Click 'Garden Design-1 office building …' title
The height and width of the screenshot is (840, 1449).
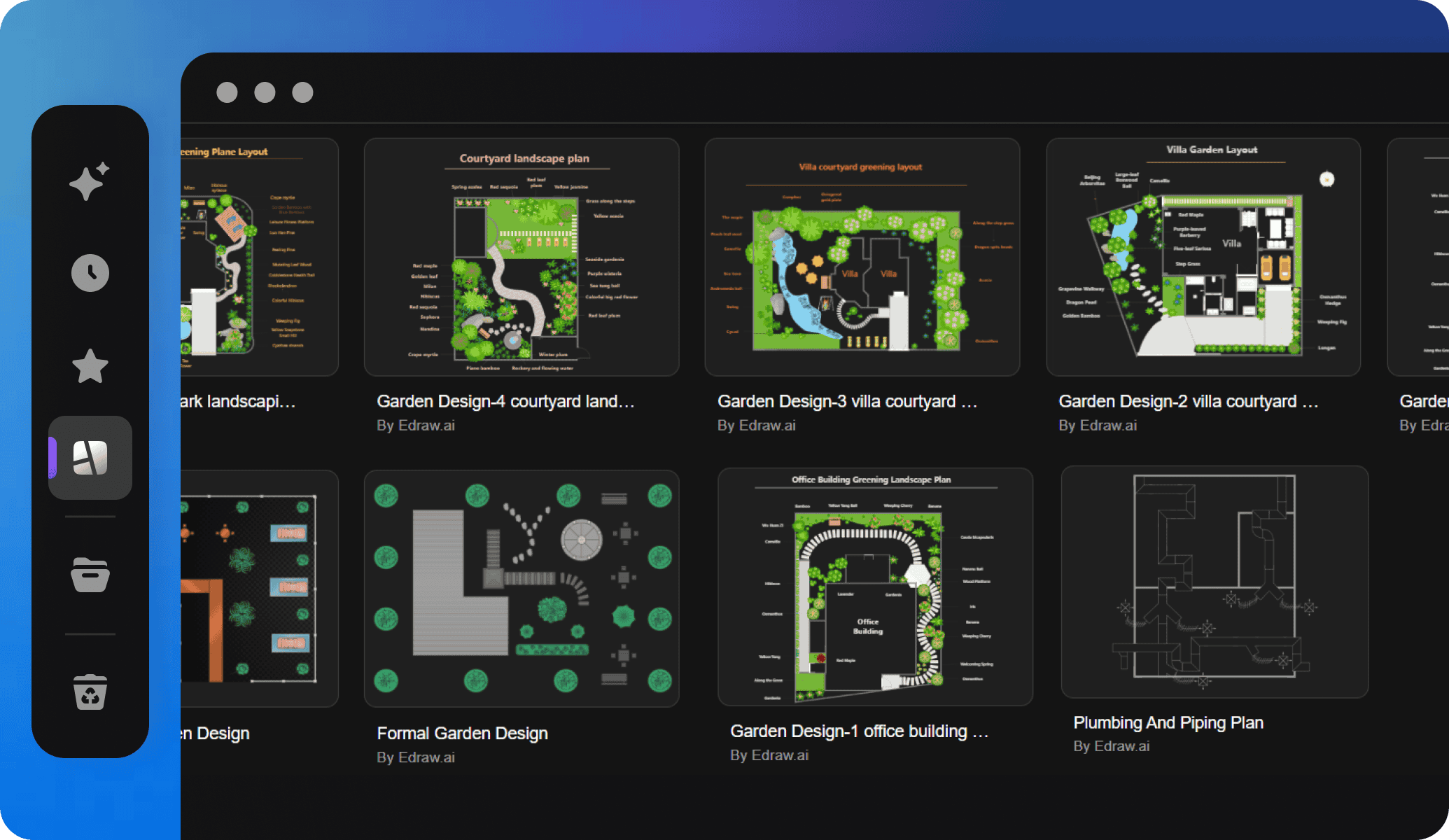[859, 731]
